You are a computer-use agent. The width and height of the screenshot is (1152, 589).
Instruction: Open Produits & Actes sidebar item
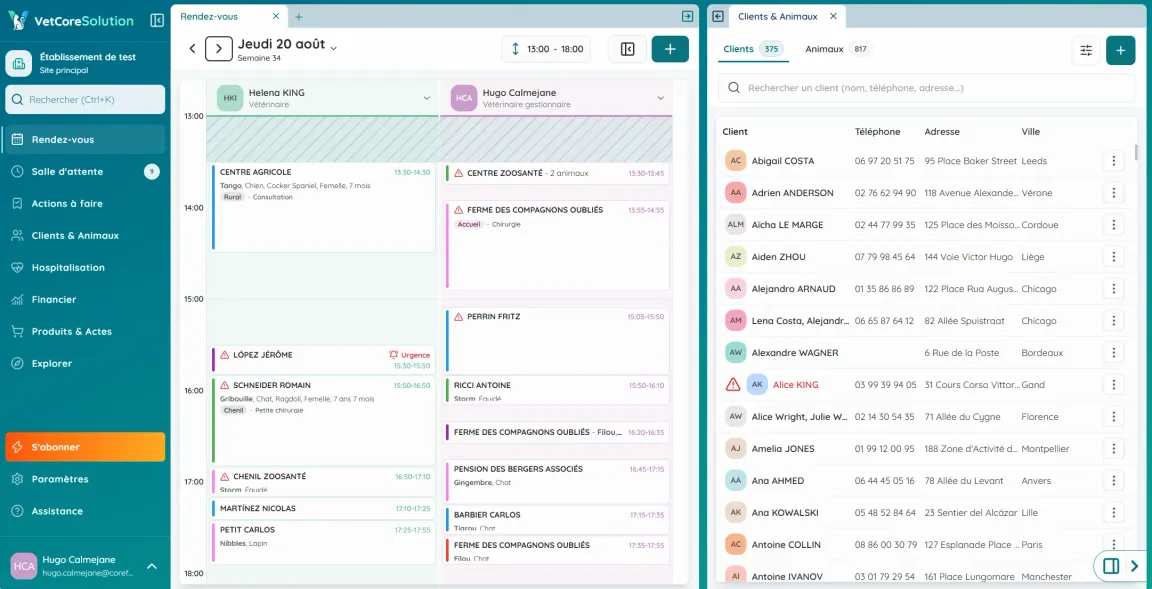[85, 331]
